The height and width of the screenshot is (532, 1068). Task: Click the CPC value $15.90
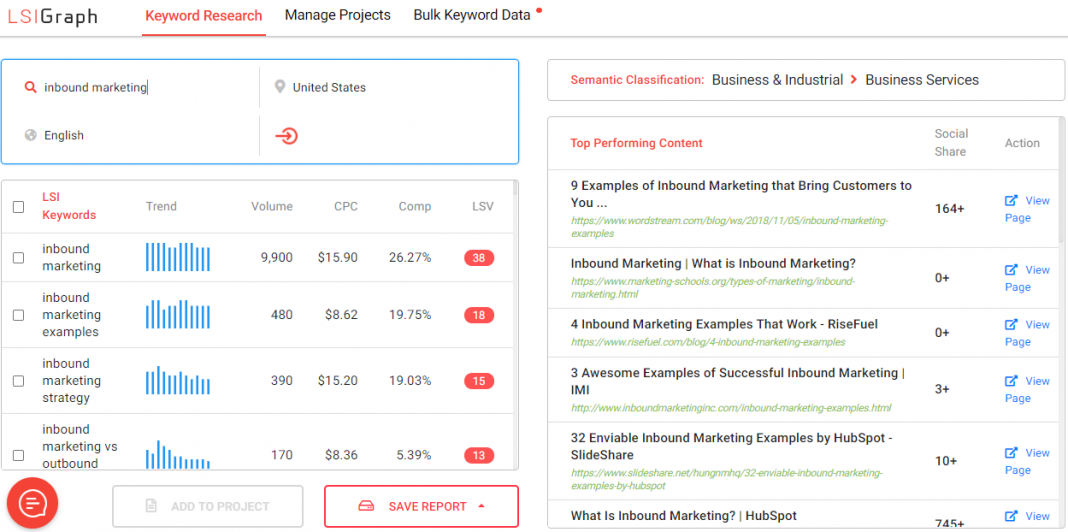pyautogui.click(x=337, y=257)
